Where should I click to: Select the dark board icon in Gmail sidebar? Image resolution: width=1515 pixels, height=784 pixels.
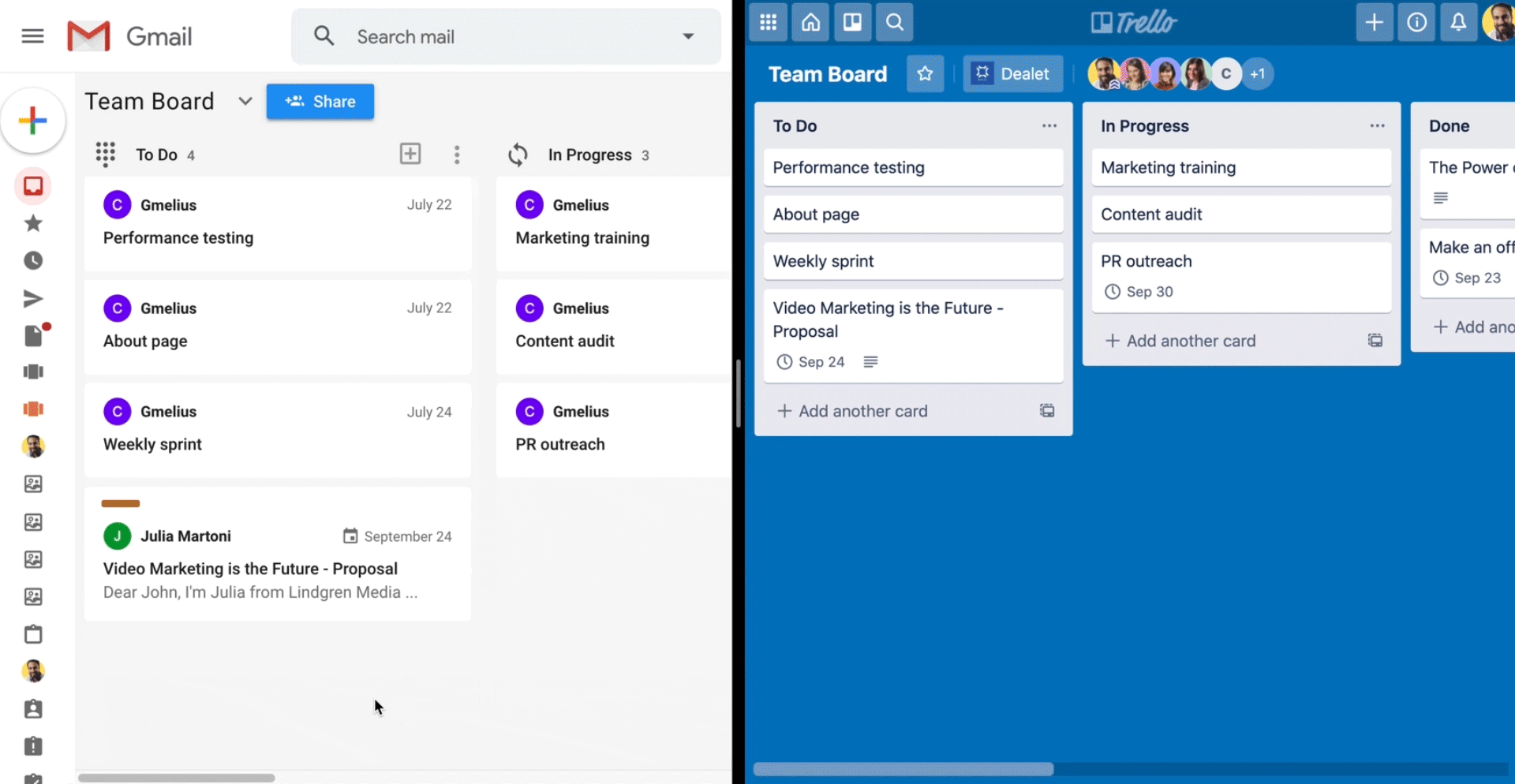pyautogui.click(x=33, y=371)
